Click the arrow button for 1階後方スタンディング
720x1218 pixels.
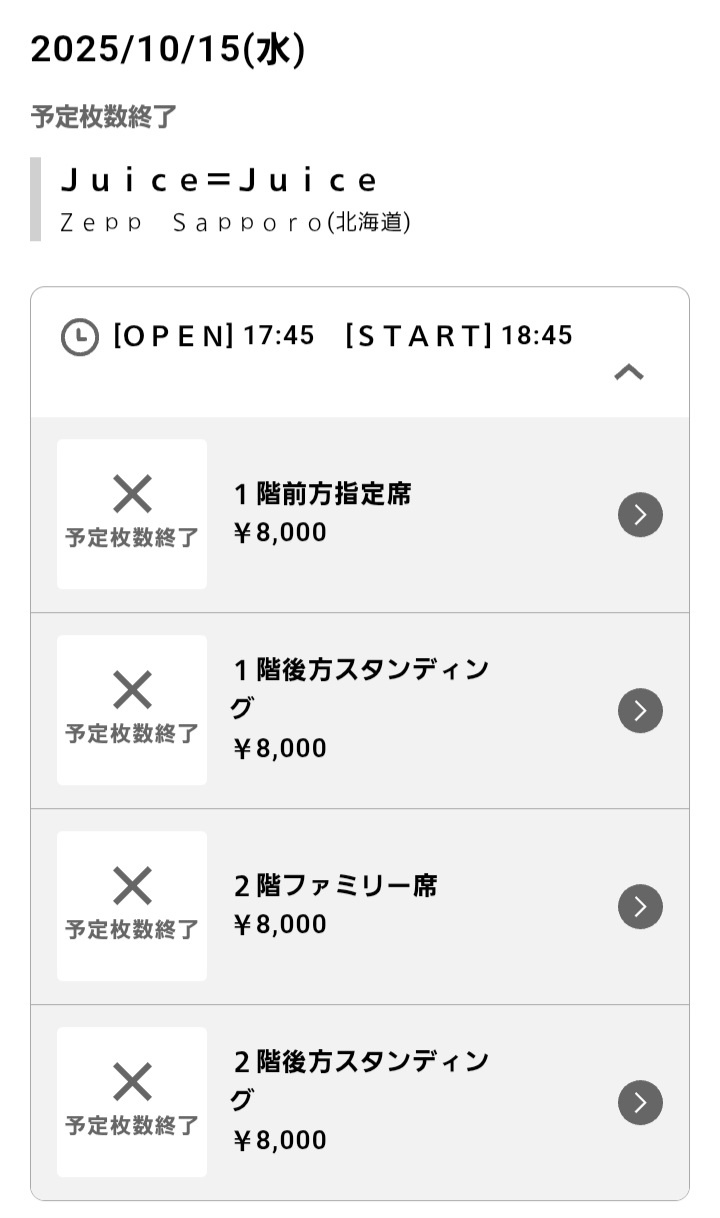[x=640, y=711]
